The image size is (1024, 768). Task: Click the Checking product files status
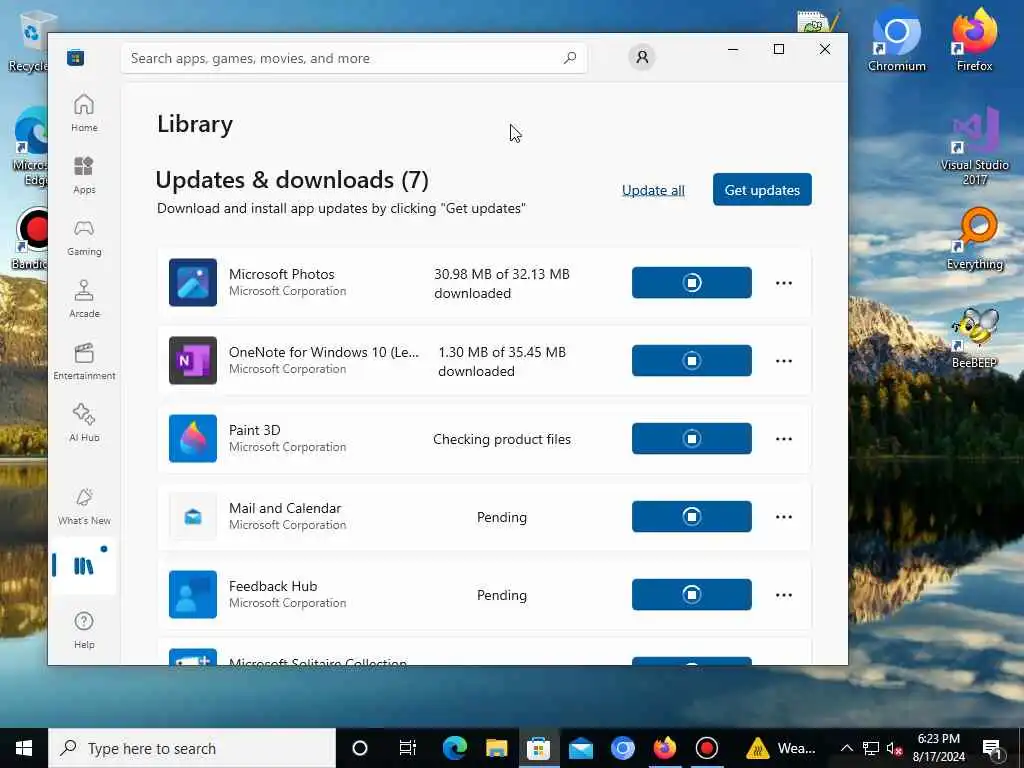(502, 440)
